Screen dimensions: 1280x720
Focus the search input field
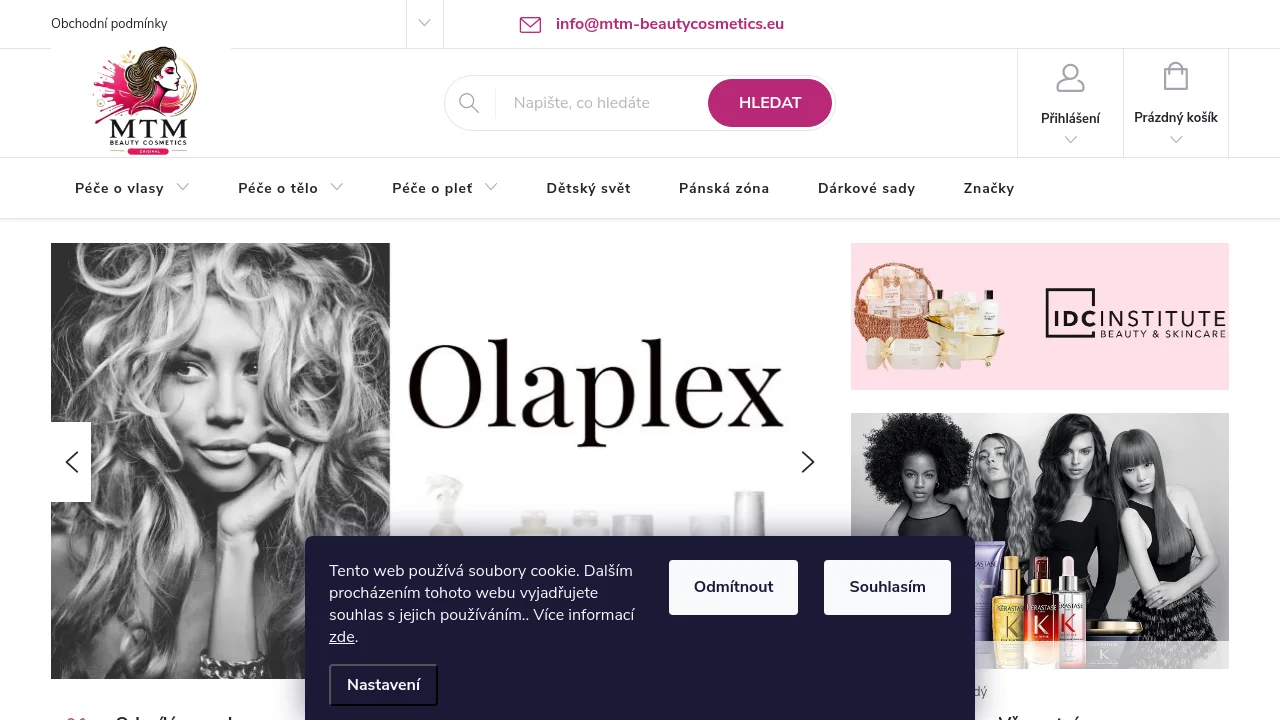pyautogui.click(x=602, y=103)
